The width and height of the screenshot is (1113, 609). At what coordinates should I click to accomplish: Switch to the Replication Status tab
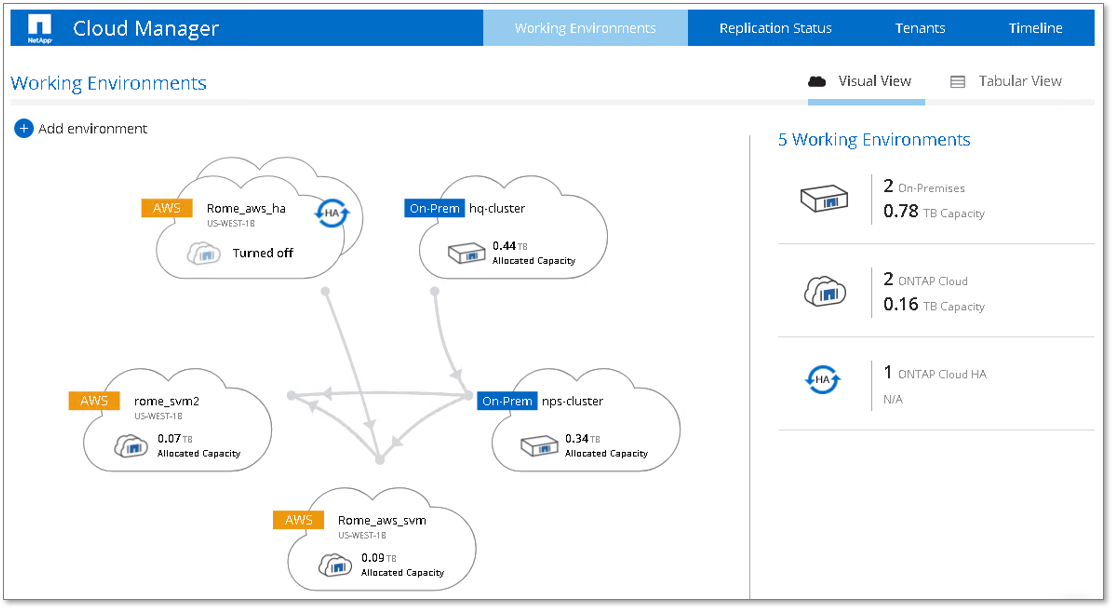(x=775, y=28)
